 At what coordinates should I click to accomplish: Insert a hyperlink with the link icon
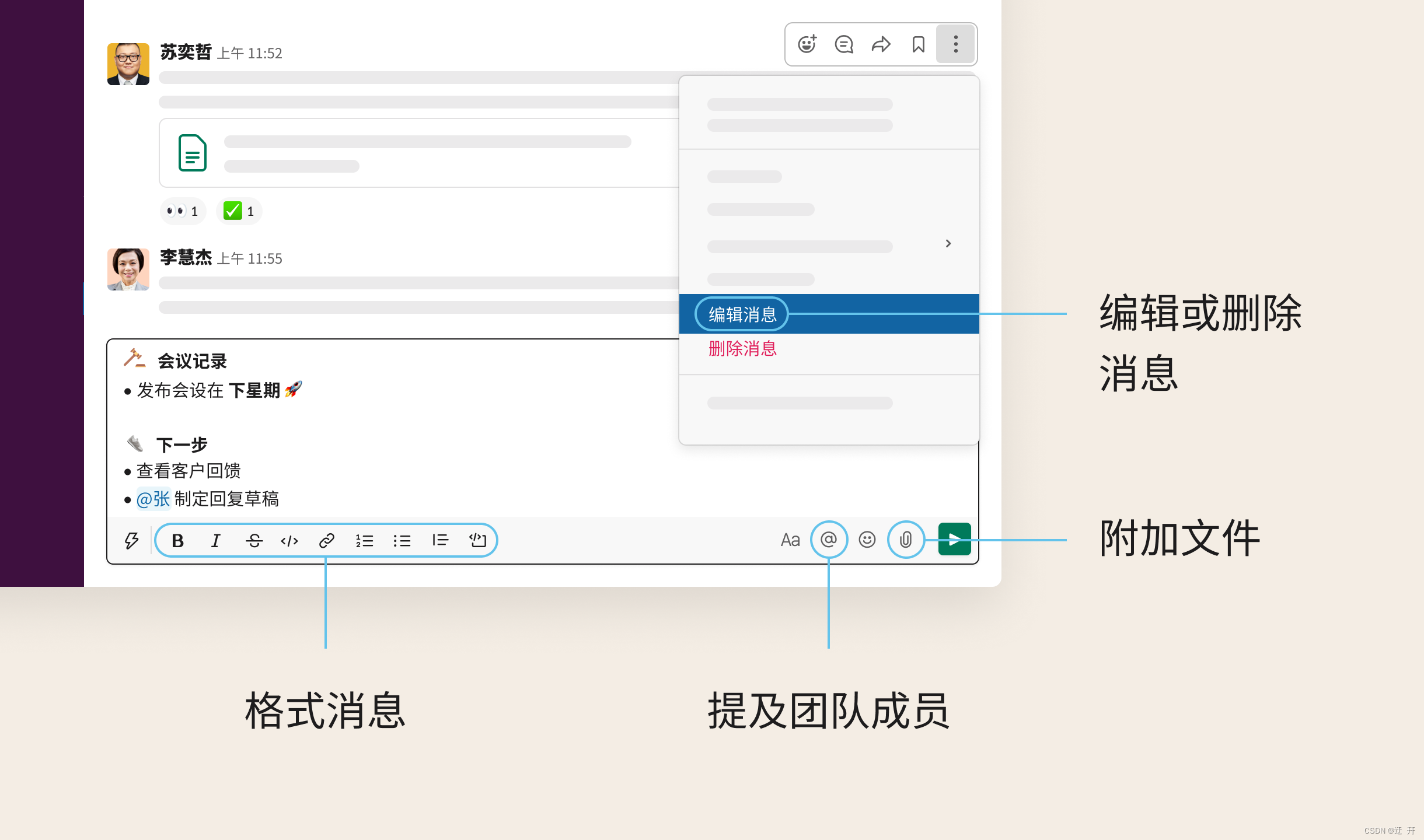327,541
